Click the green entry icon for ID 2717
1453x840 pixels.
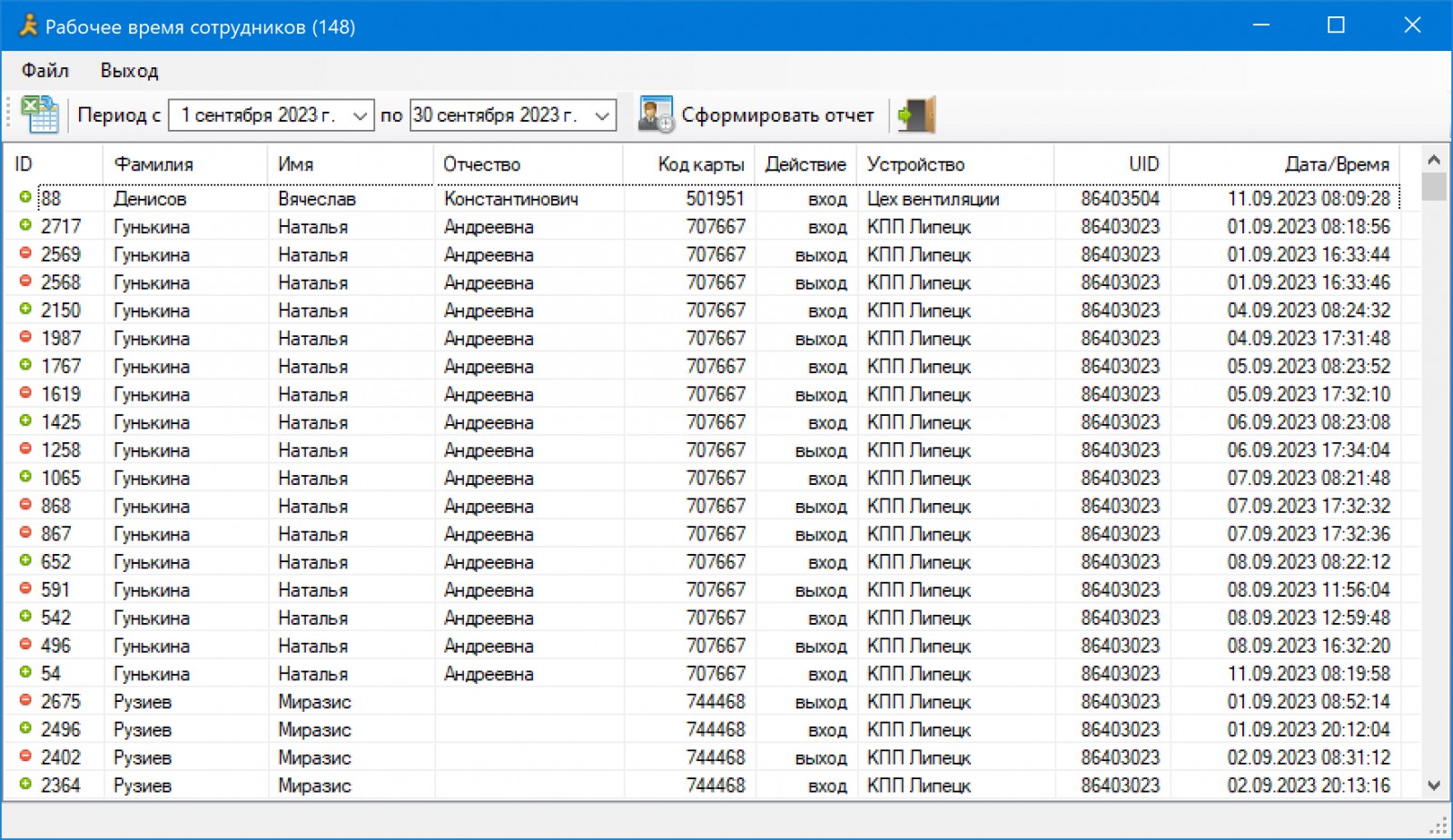(x=25, y=225)
